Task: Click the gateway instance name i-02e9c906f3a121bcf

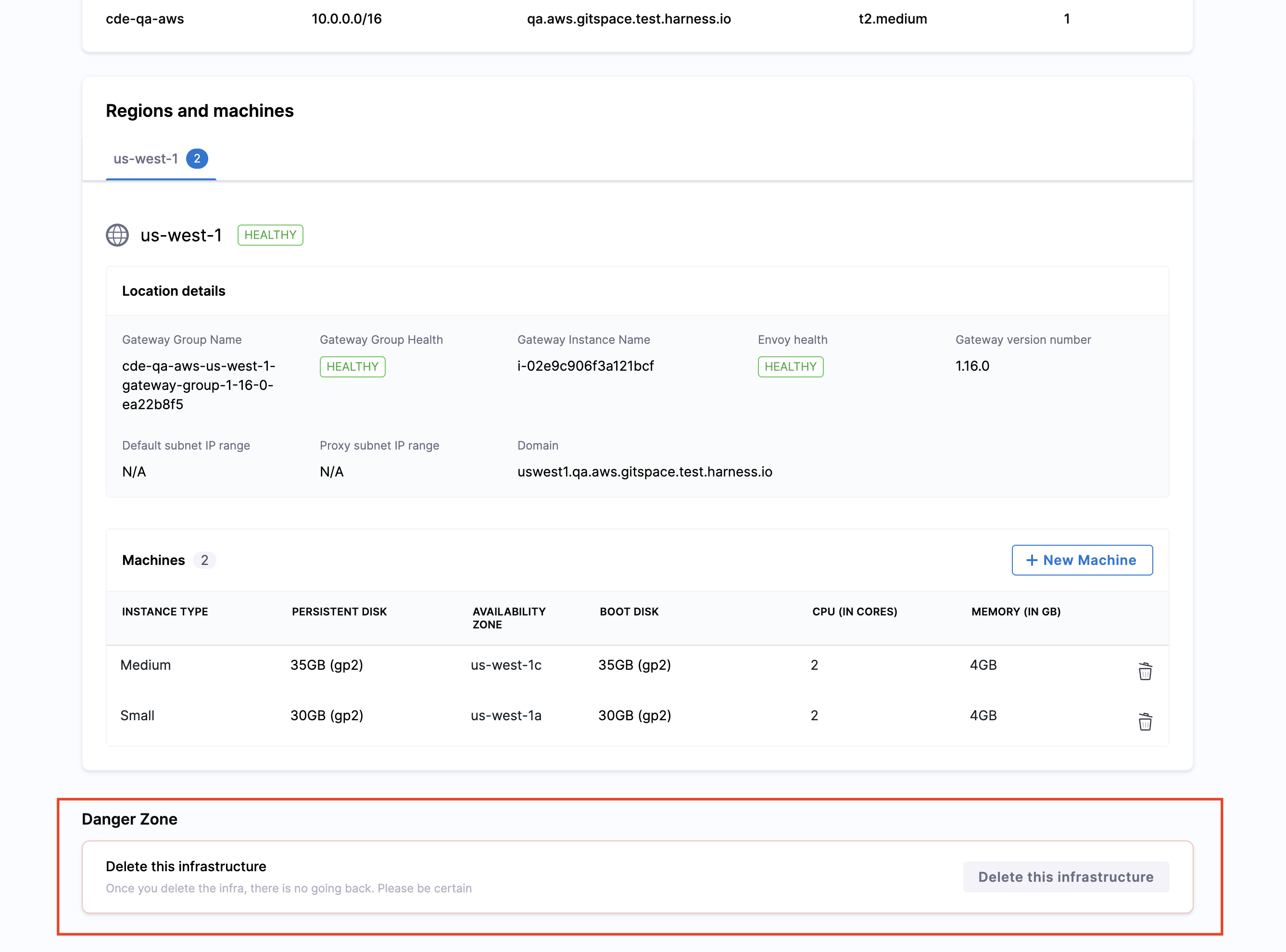Action: pos(585,366)
